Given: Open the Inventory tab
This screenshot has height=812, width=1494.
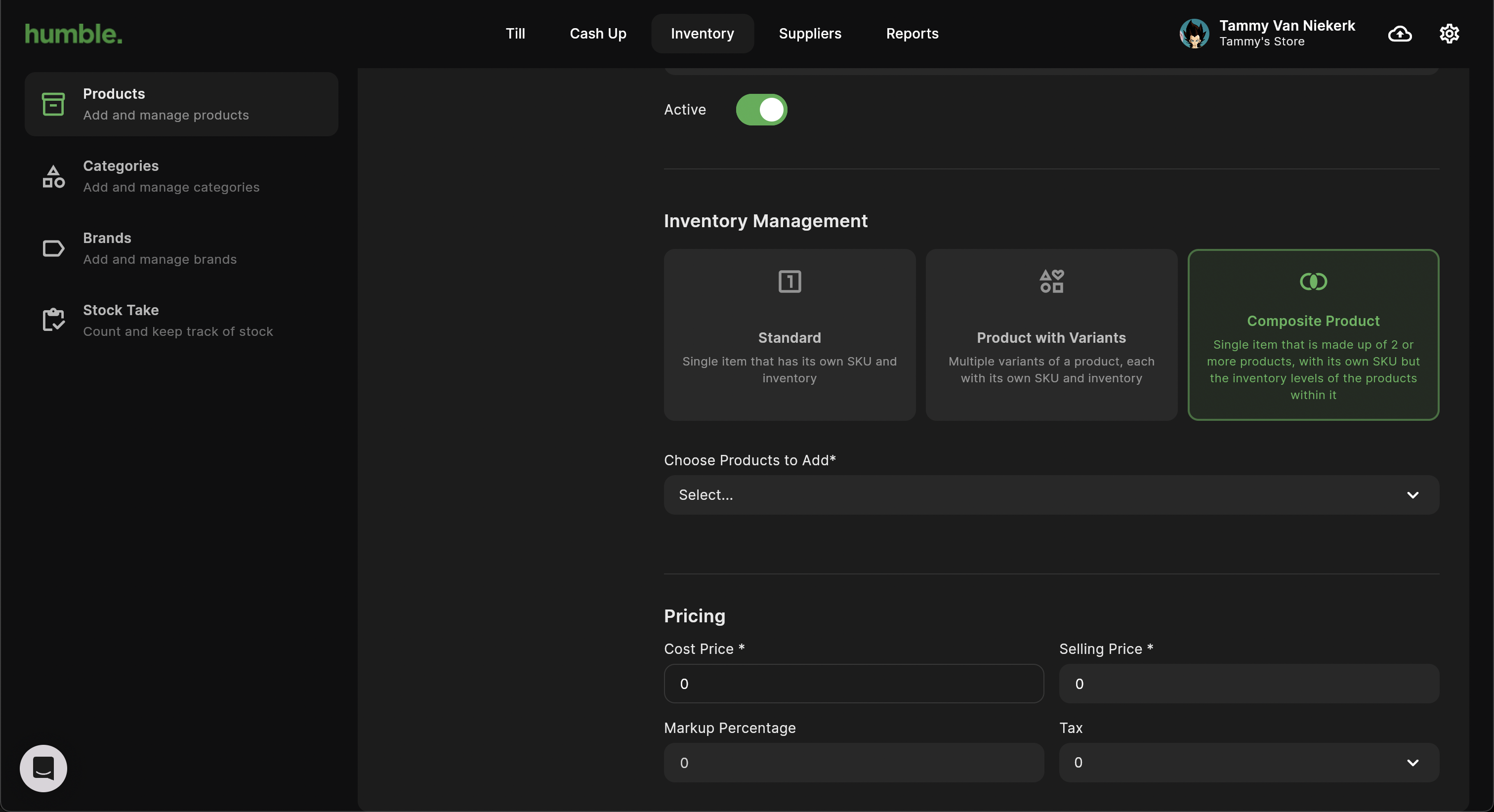Looking at the screenshot, I should pyautogui.click(x=703, y=34).
